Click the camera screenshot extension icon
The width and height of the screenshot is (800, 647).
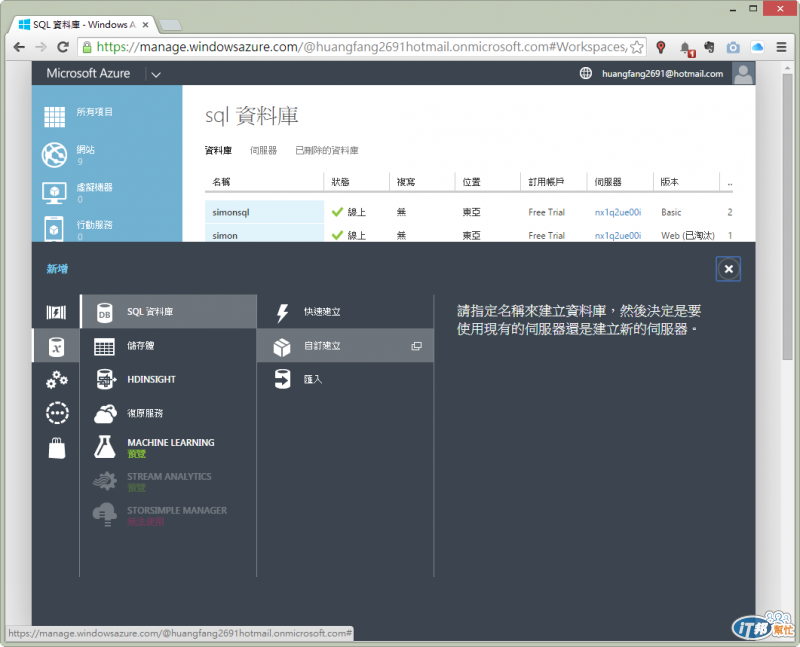[733, 47]
